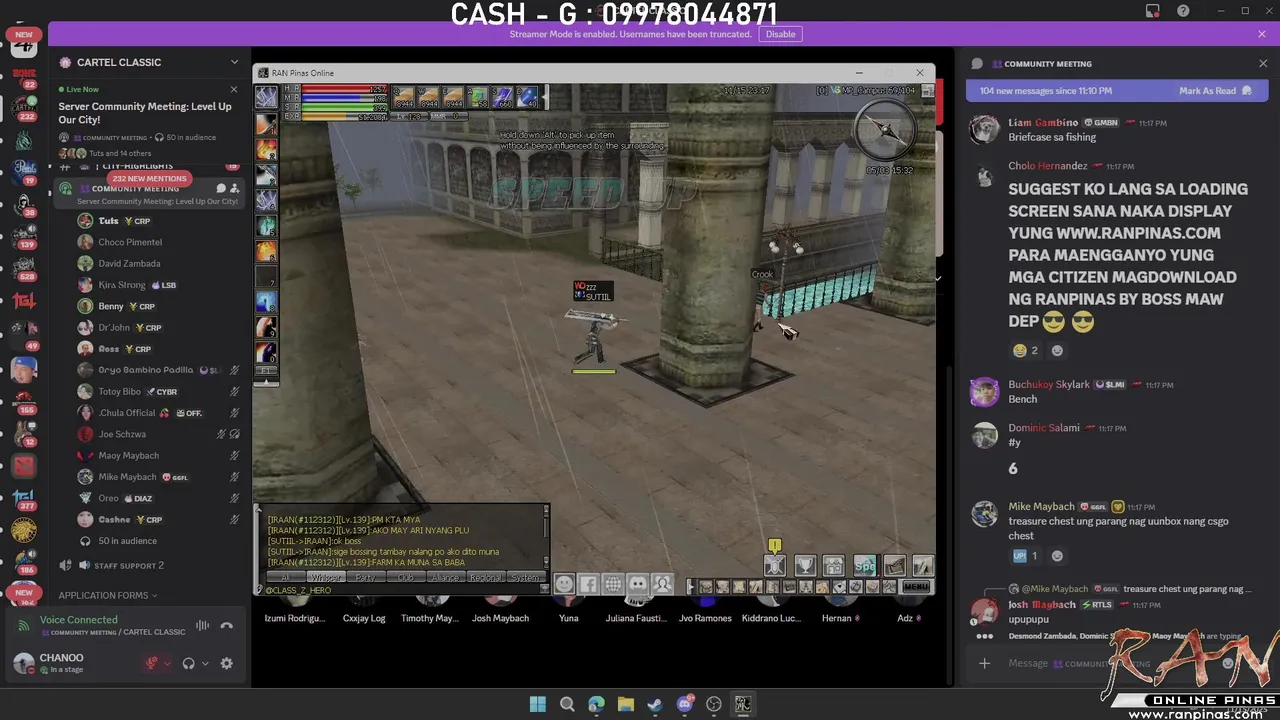
Task: Toggle deafen with the headphones icon
Action: pyautogui.click(x=188, y=663)
